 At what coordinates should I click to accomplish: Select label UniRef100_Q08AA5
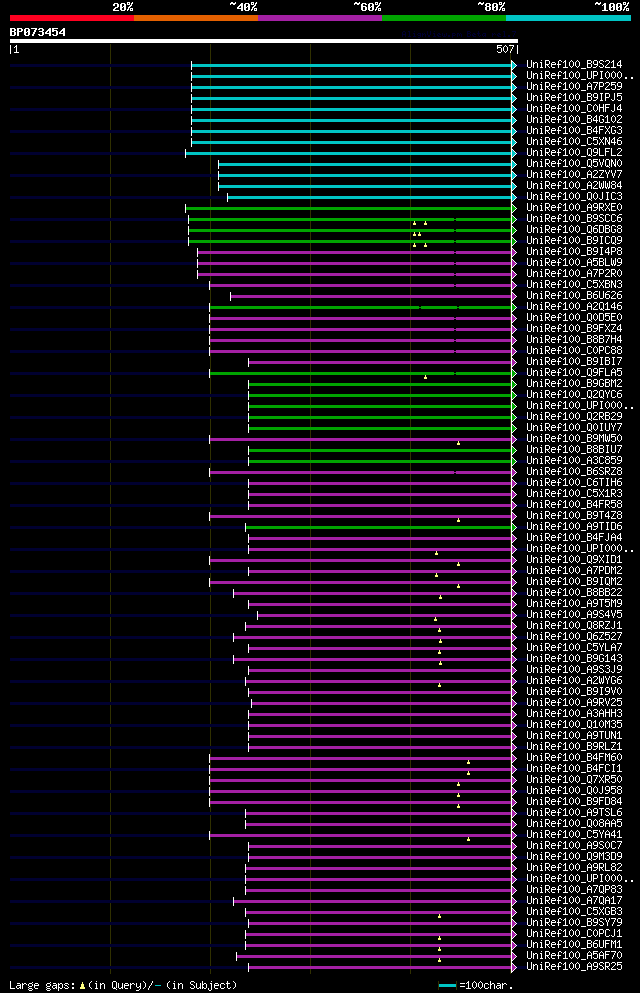click(x=574, y=823)
